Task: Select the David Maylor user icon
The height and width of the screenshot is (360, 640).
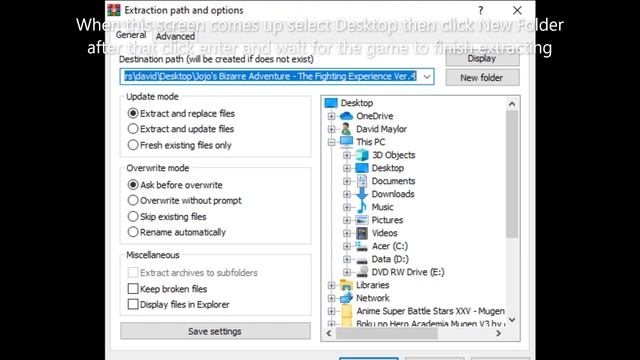Action: (346, 129)
